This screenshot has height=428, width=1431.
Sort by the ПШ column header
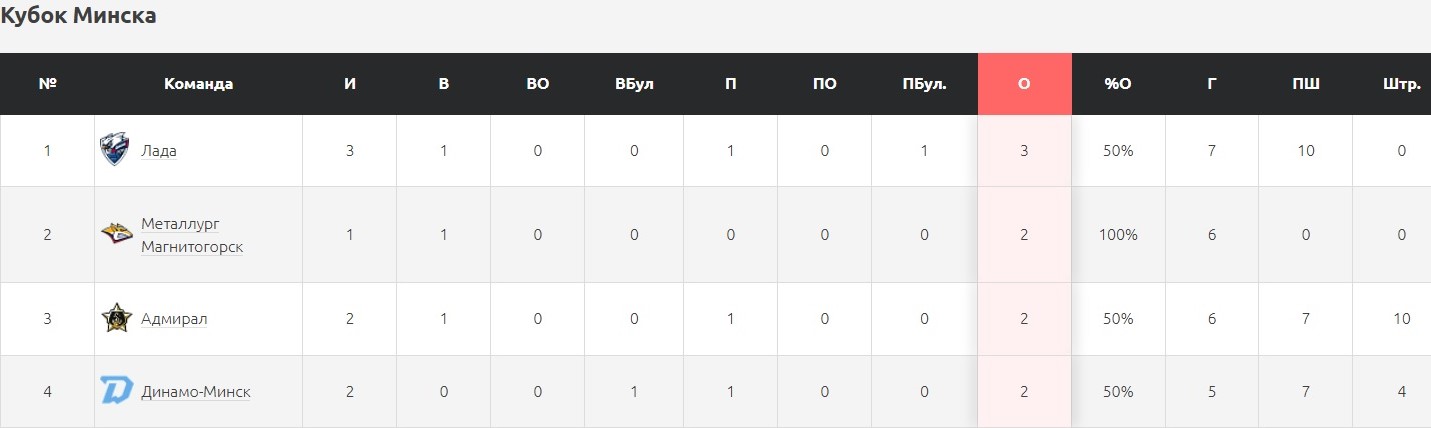pos(1305,84)
